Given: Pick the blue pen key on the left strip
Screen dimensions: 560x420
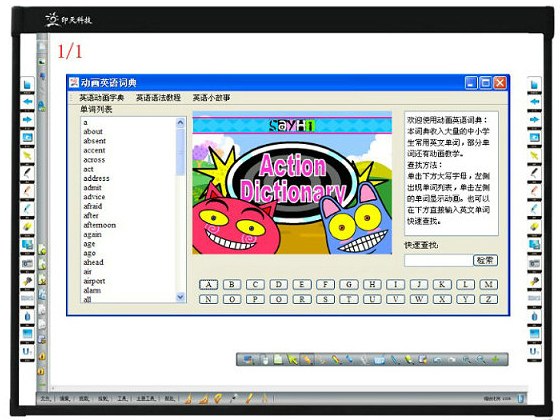Looking at the screenshot, I should click(x=27, y=209).
